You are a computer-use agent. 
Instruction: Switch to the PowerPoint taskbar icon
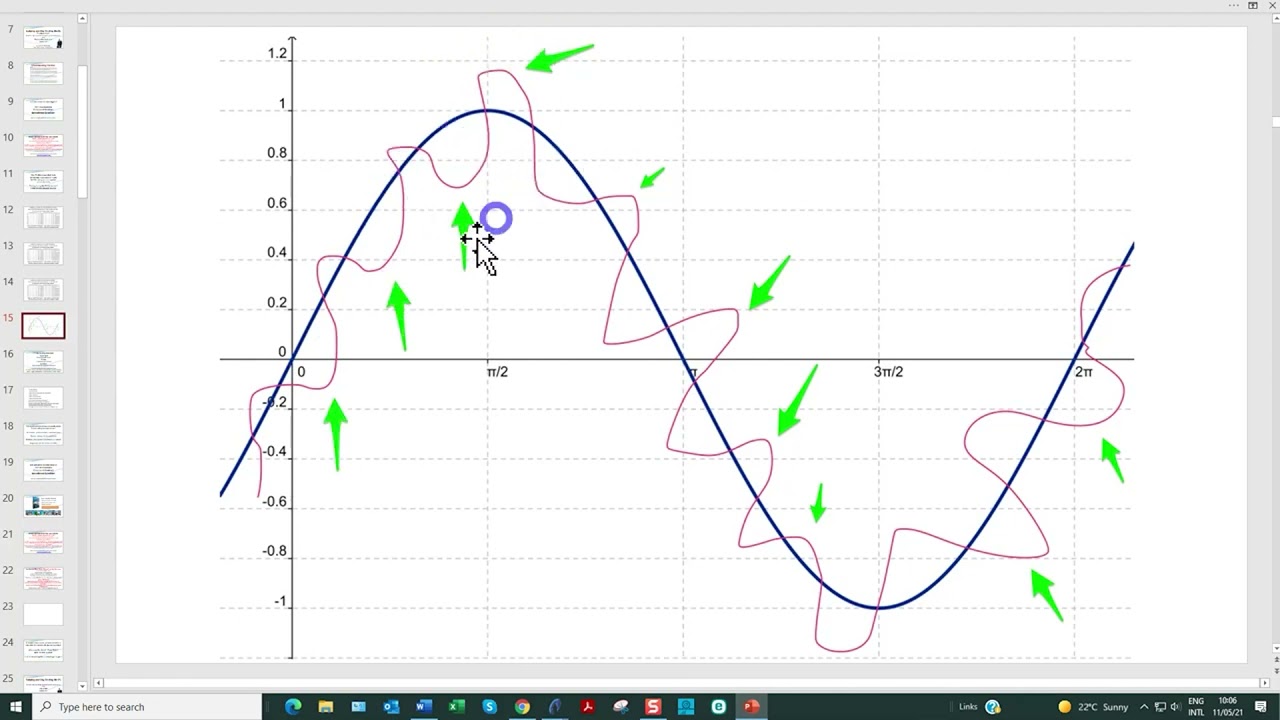(x=751, y=707)
